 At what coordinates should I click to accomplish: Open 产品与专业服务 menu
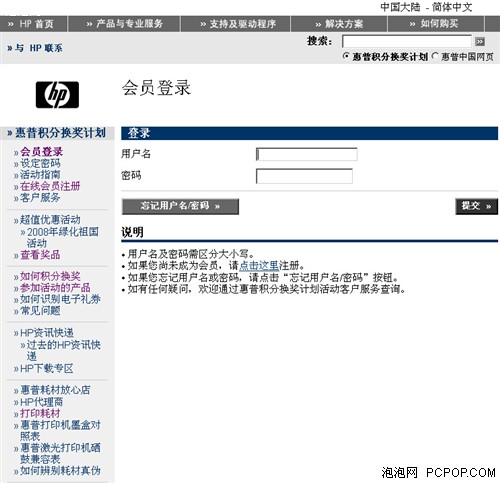124,24
